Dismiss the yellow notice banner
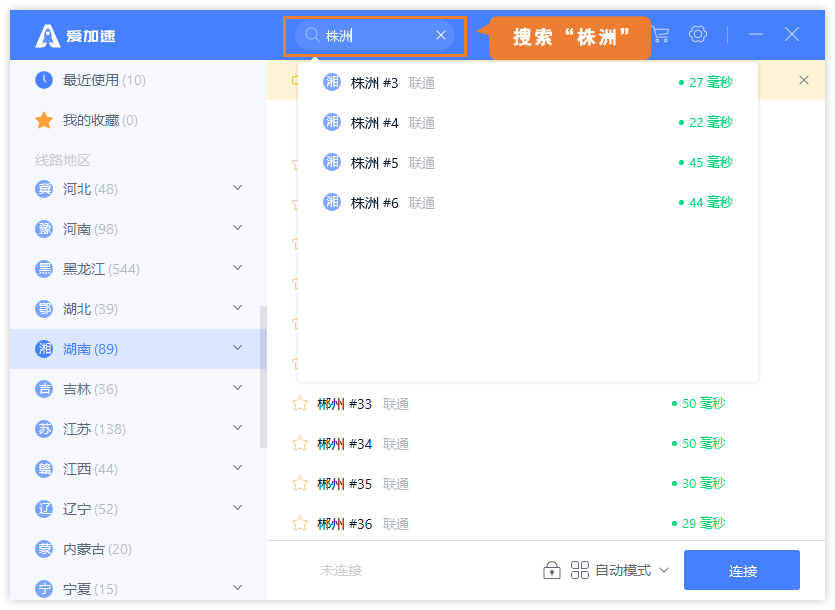835x610 pixels. click(x=804, y=80)
